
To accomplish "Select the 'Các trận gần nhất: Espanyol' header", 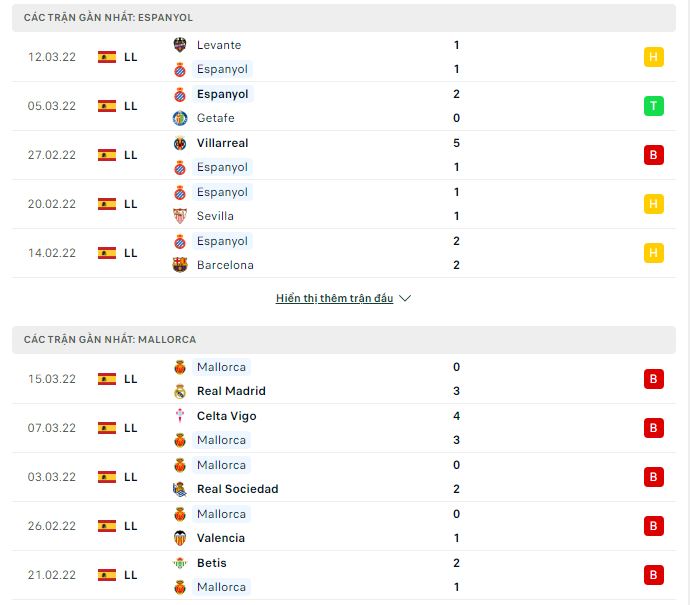I will [x=109, y=18].
